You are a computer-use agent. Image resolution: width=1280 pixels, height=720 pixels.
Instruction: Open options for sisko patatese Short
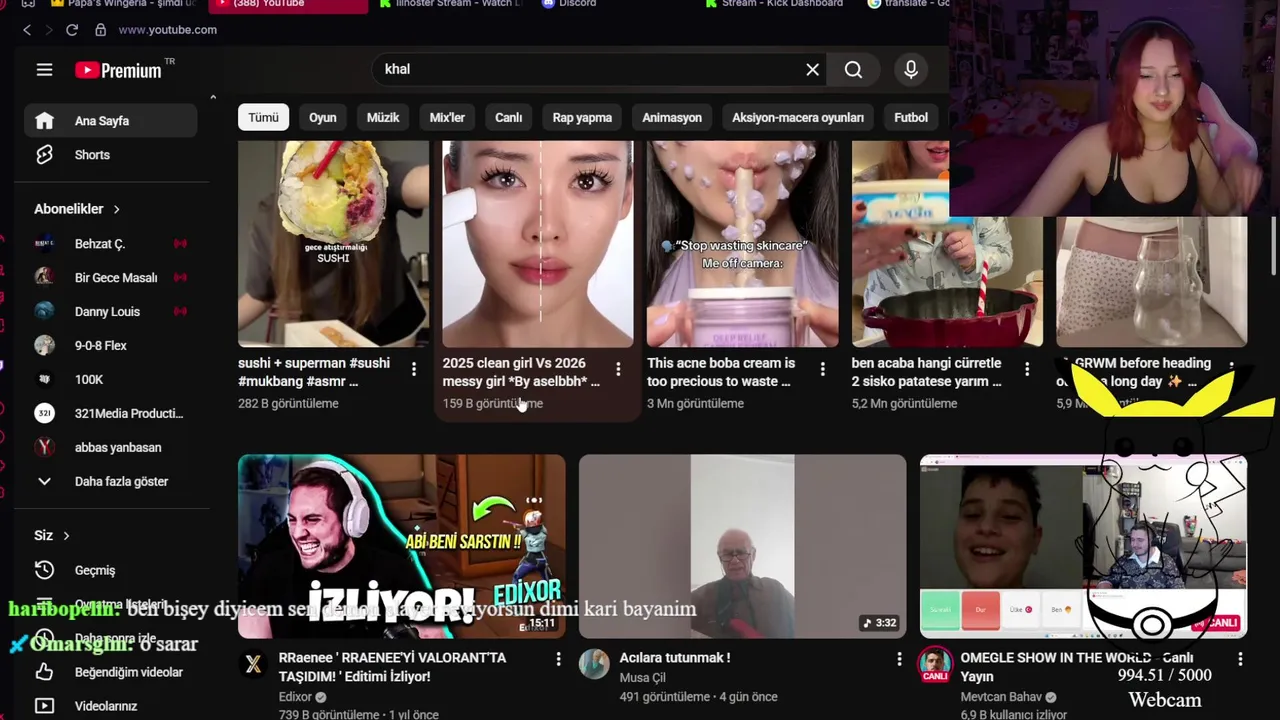click(x=1027, y=370)
